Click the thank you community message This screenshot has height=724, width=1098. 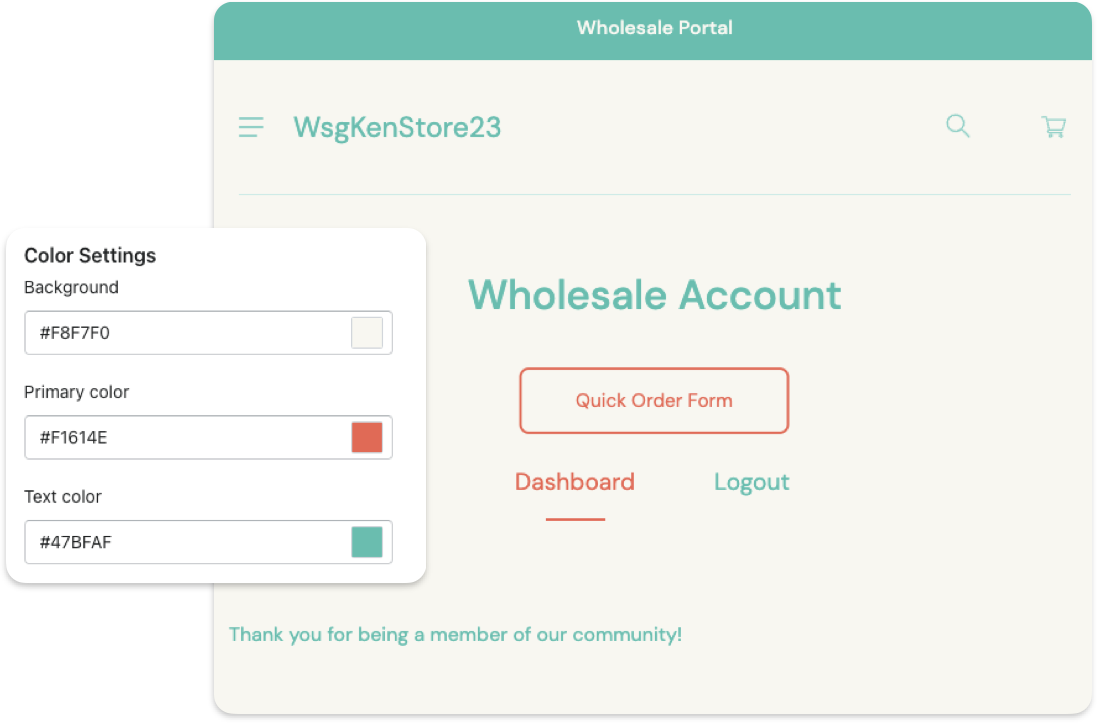455,635
